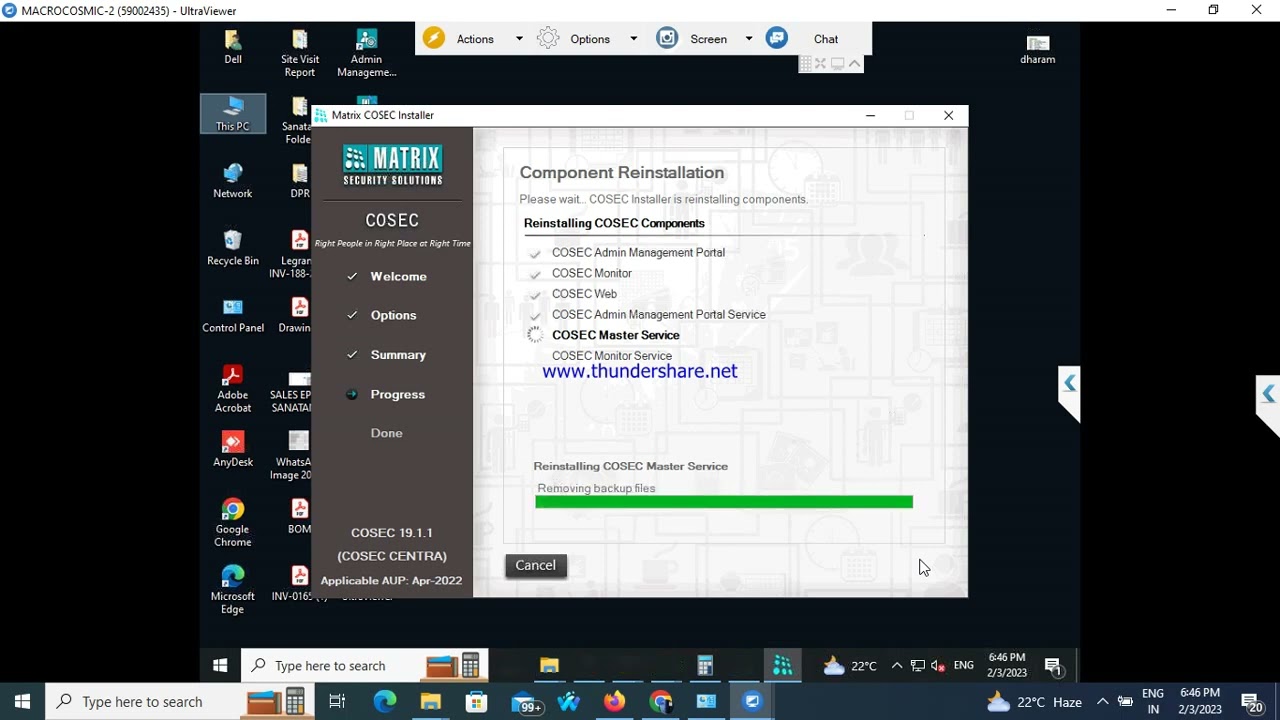Click the monitor icon below UltraViewer toolbar
Image resolution: width=1280 pixels, height=720 pixels.
point(838,64)
